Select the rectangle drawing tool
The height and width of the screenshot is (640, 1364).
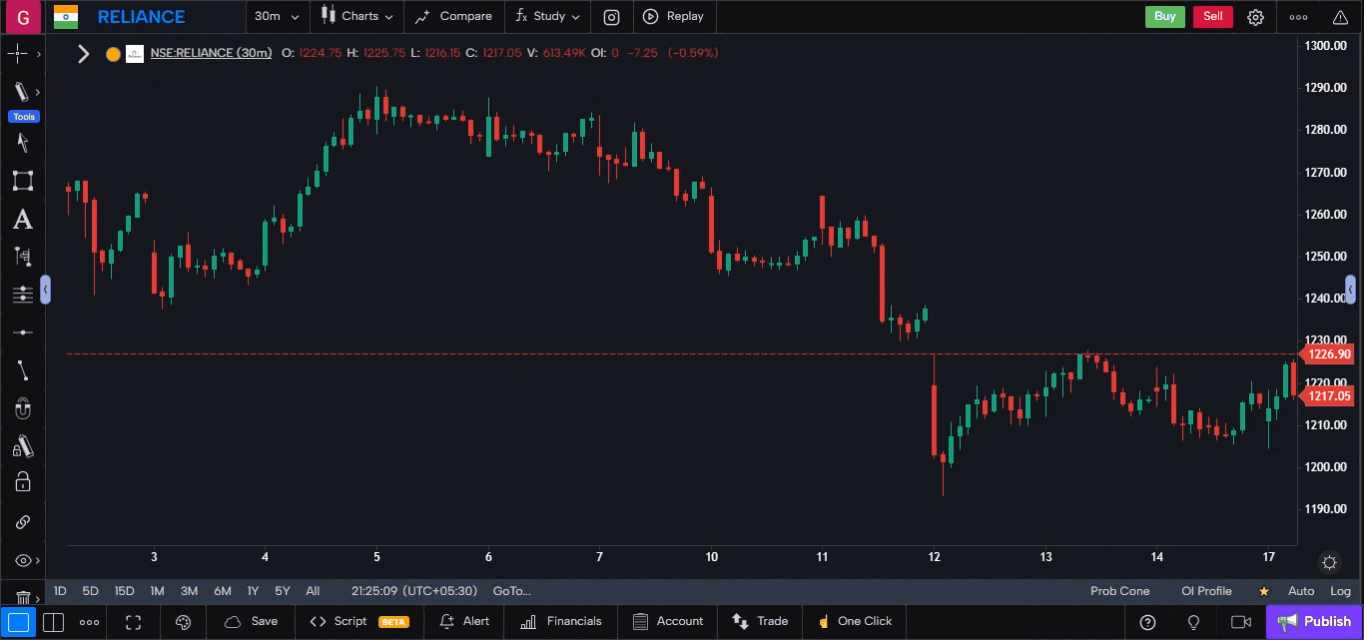(x=22, y=180)
